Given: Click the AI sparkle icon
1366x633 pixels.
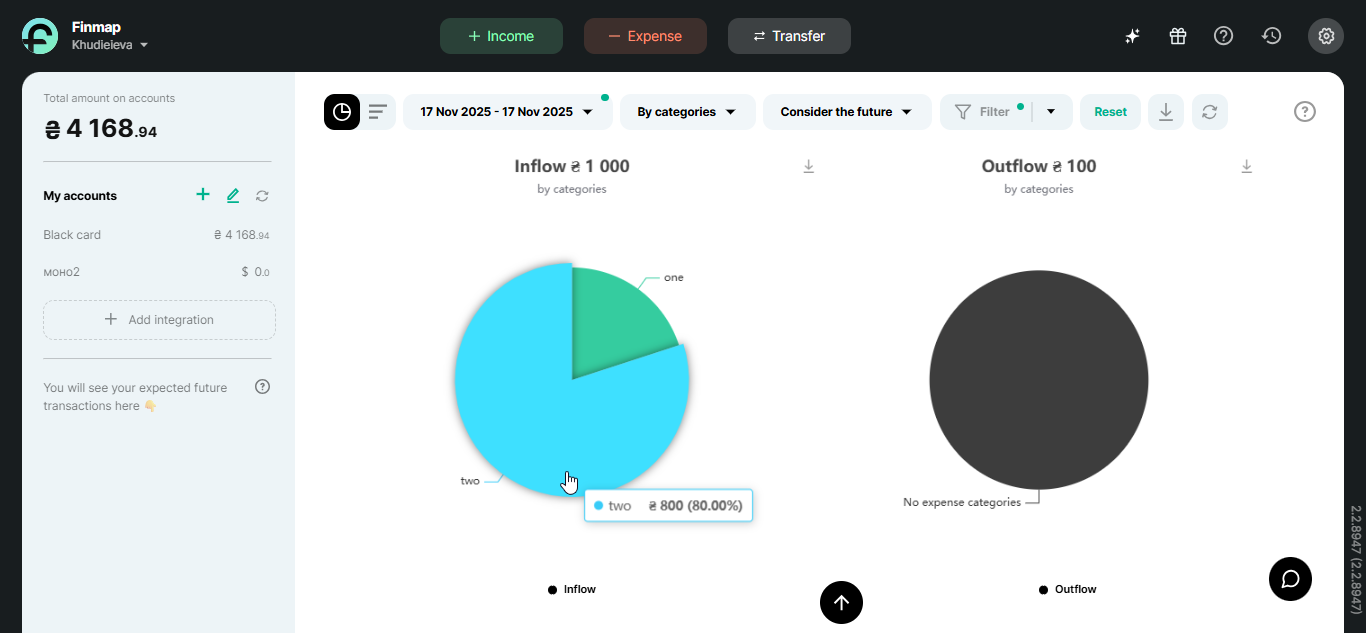Looking at the screenshot, I should coord(1132,36).
